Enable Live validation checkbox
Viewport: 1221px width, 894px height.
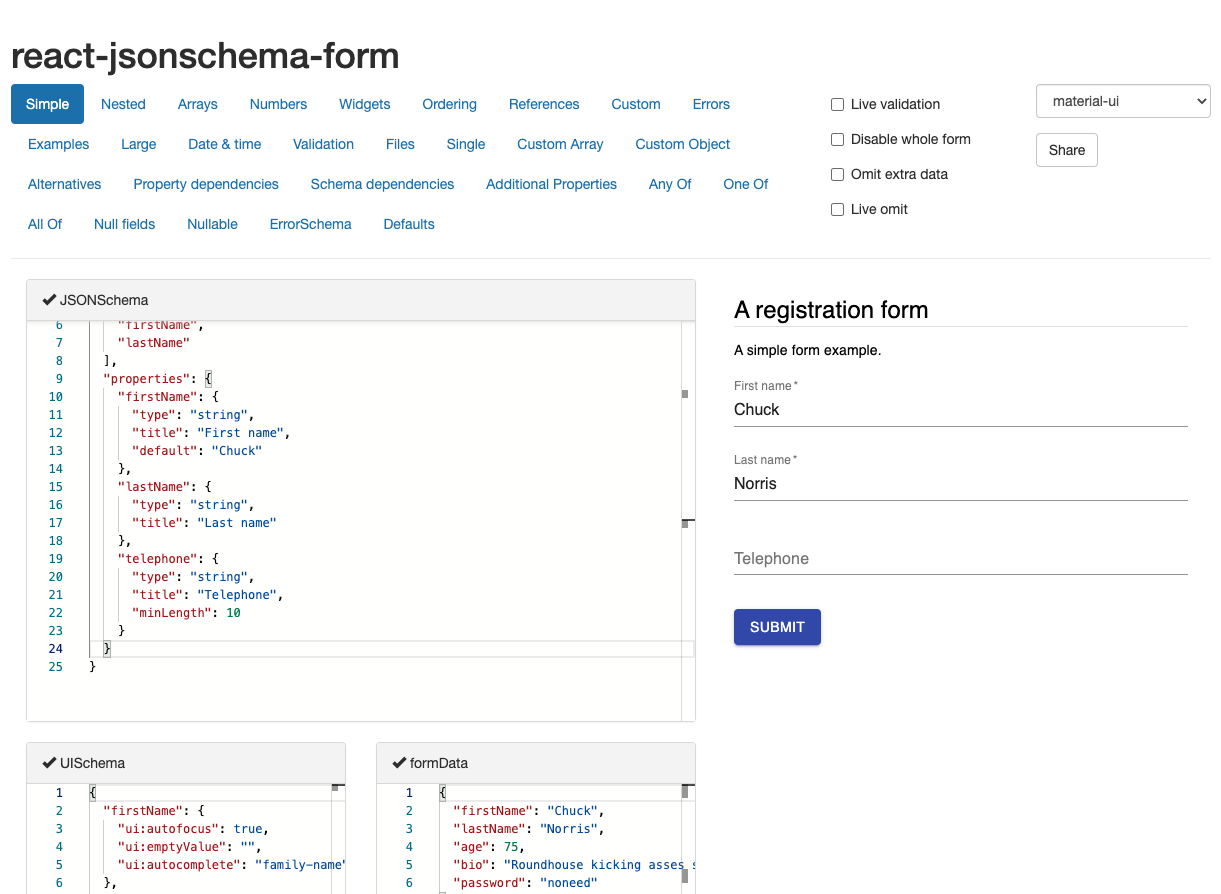pos(838,104)
